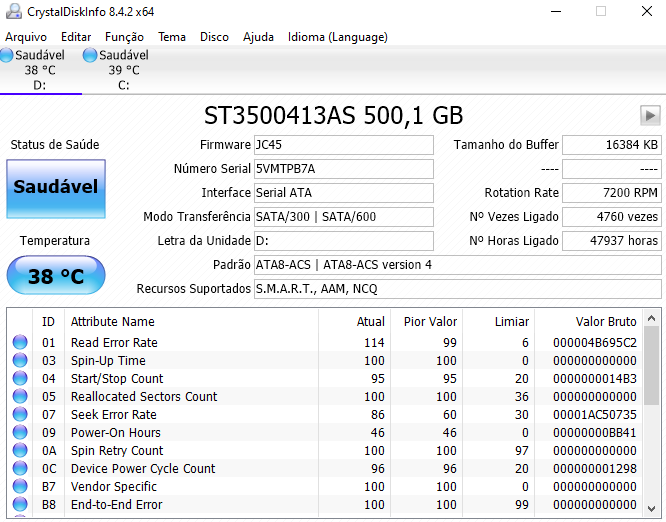Select the Power-On Hours row name

116,432
